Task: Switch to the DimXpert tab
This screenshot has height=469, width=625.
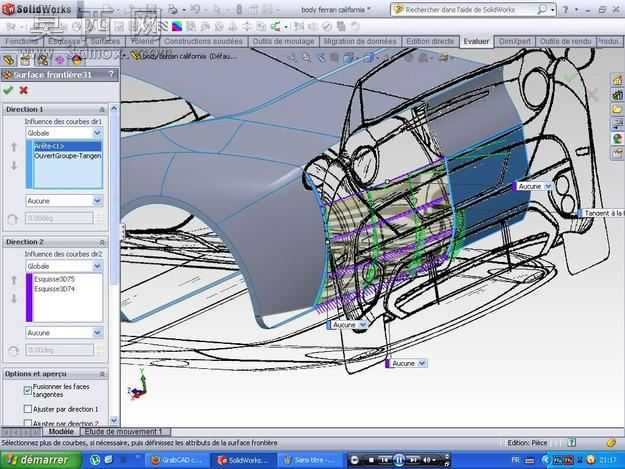Action: 515,41
